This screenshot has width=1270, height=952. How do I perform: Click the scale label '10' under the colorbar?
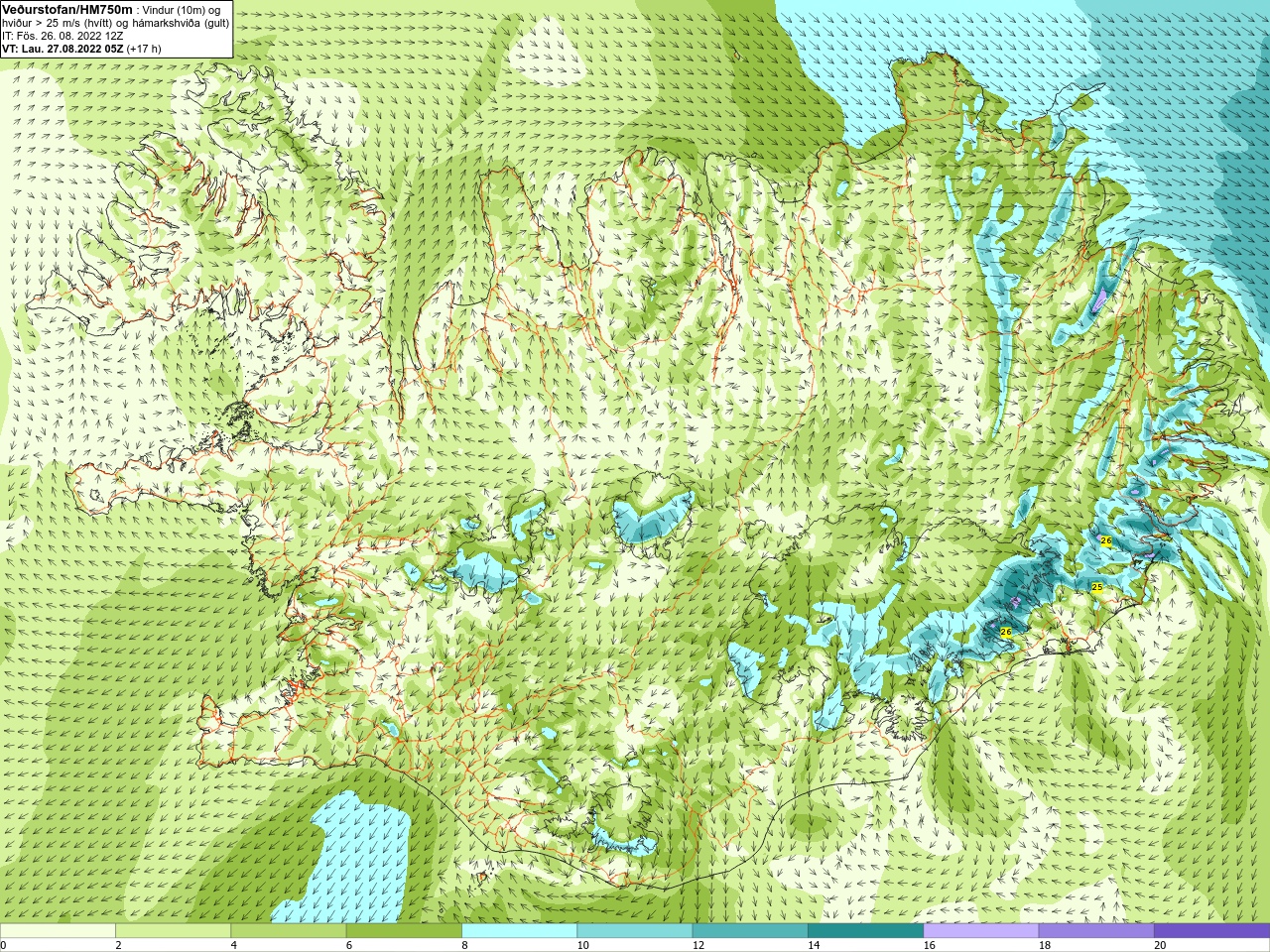[583, 945]
